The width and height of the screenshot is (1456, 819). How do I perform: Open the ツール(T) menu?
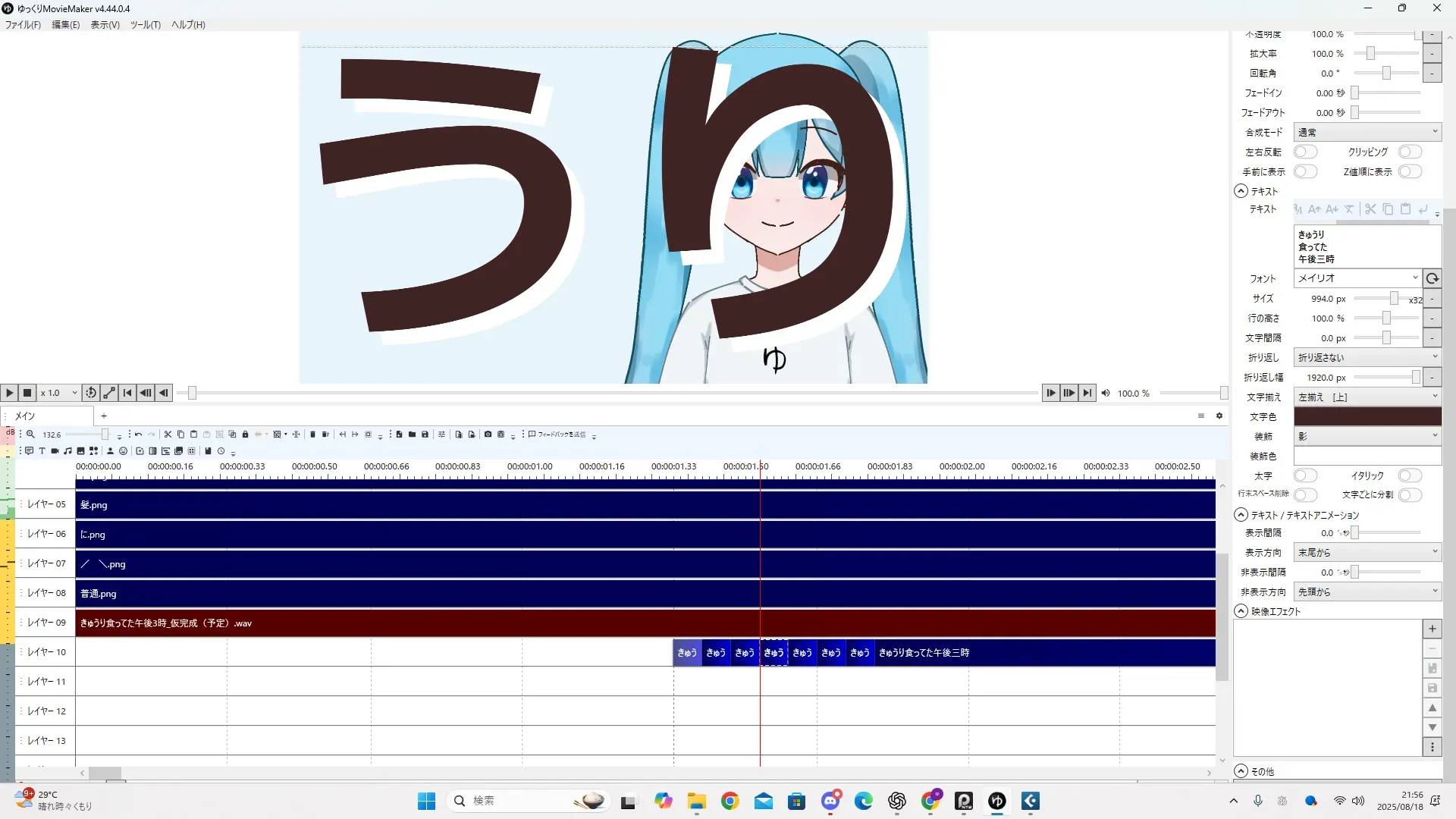145,24
